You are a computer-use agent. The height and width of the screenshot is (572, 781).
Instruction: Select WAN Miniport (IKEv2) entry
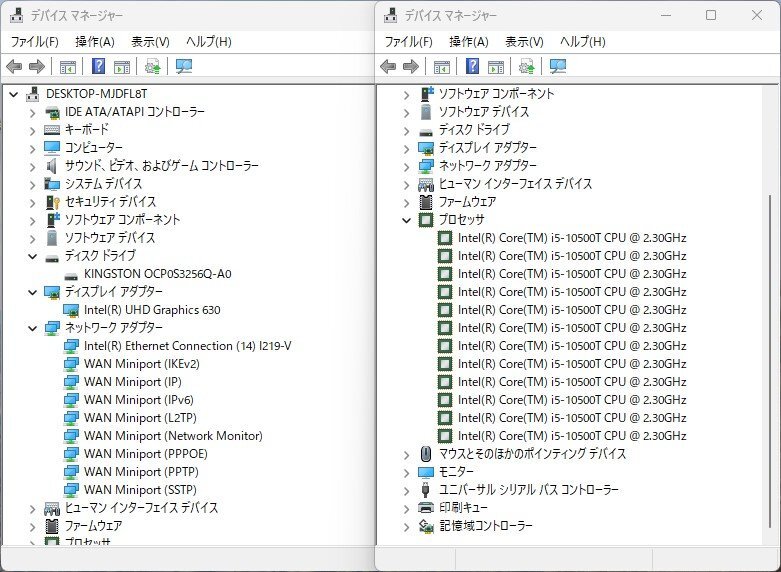click(x=142, y=364)
